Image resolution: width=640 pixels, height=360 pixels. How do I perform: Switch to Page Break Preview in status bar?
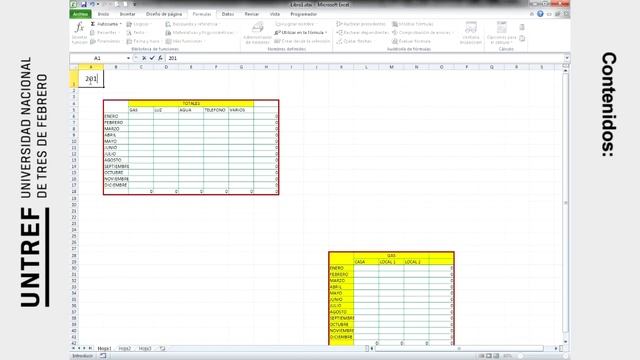(x=496, y=356)
